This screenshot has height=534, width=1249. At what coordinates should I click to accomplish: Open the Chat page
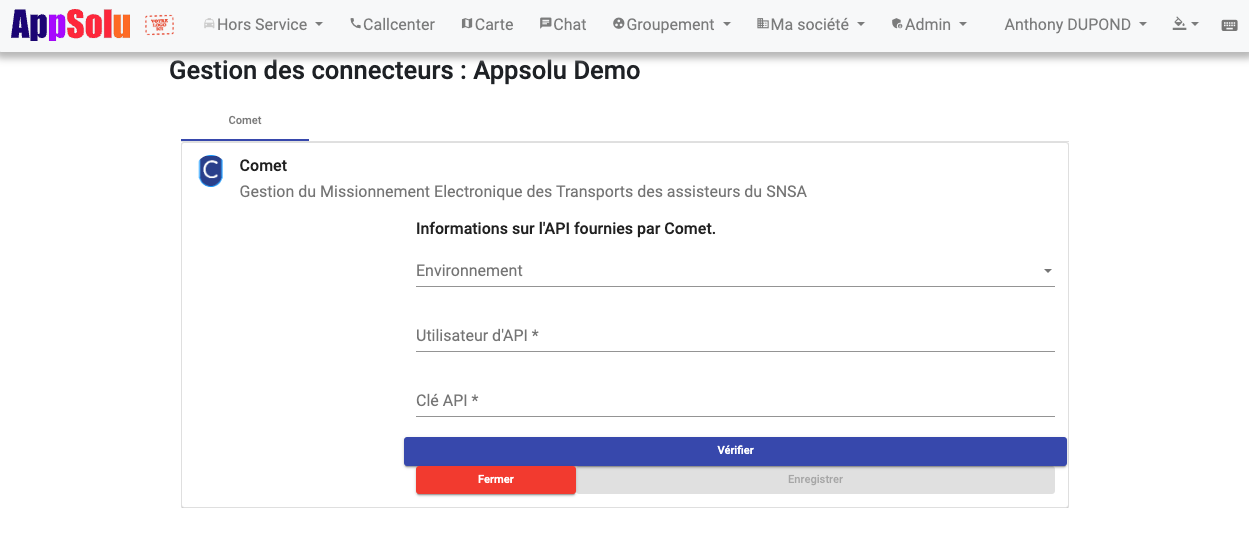562,25
